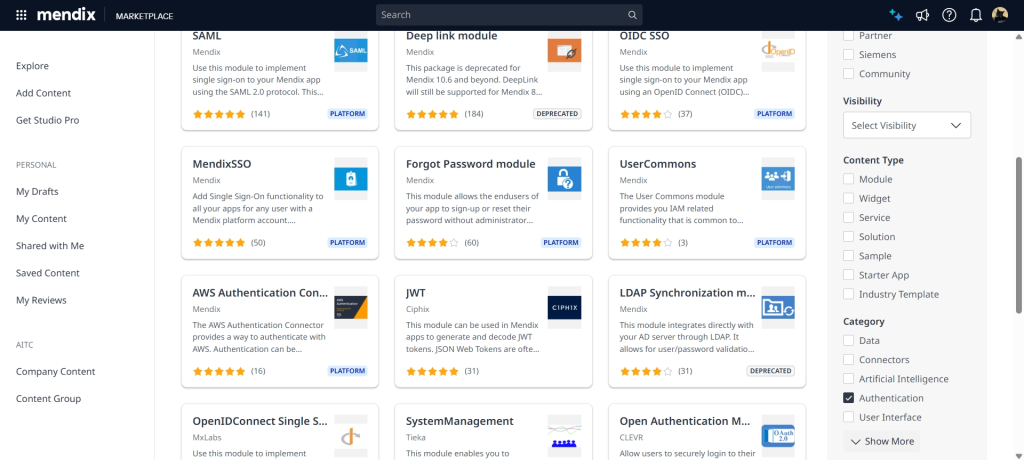Click the LDAP Synchronization folder icon
The height and width of the screenshot is (460, 1024).
[x=778, y=308]
